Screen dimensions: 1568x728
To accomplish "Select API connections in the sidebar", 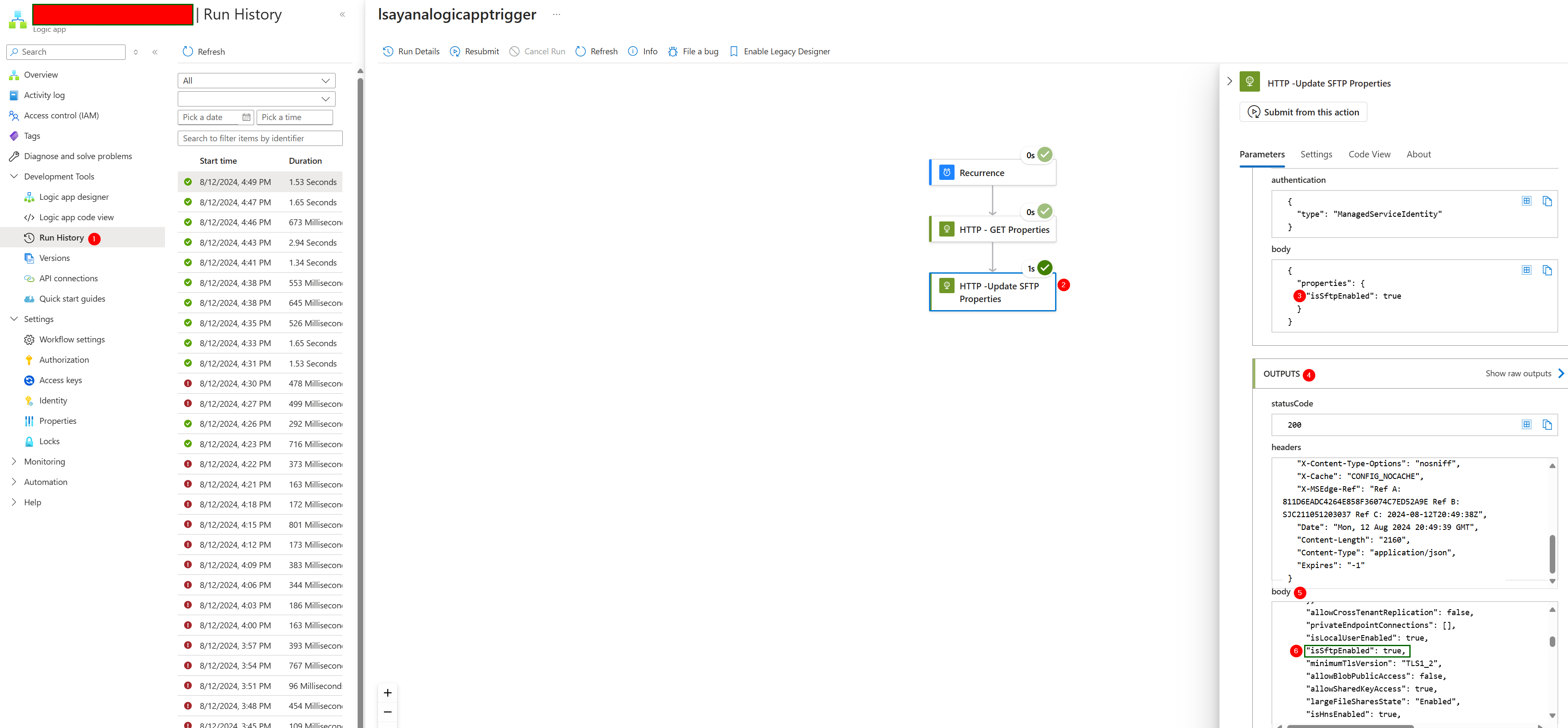I will click(x=68, y=278).
